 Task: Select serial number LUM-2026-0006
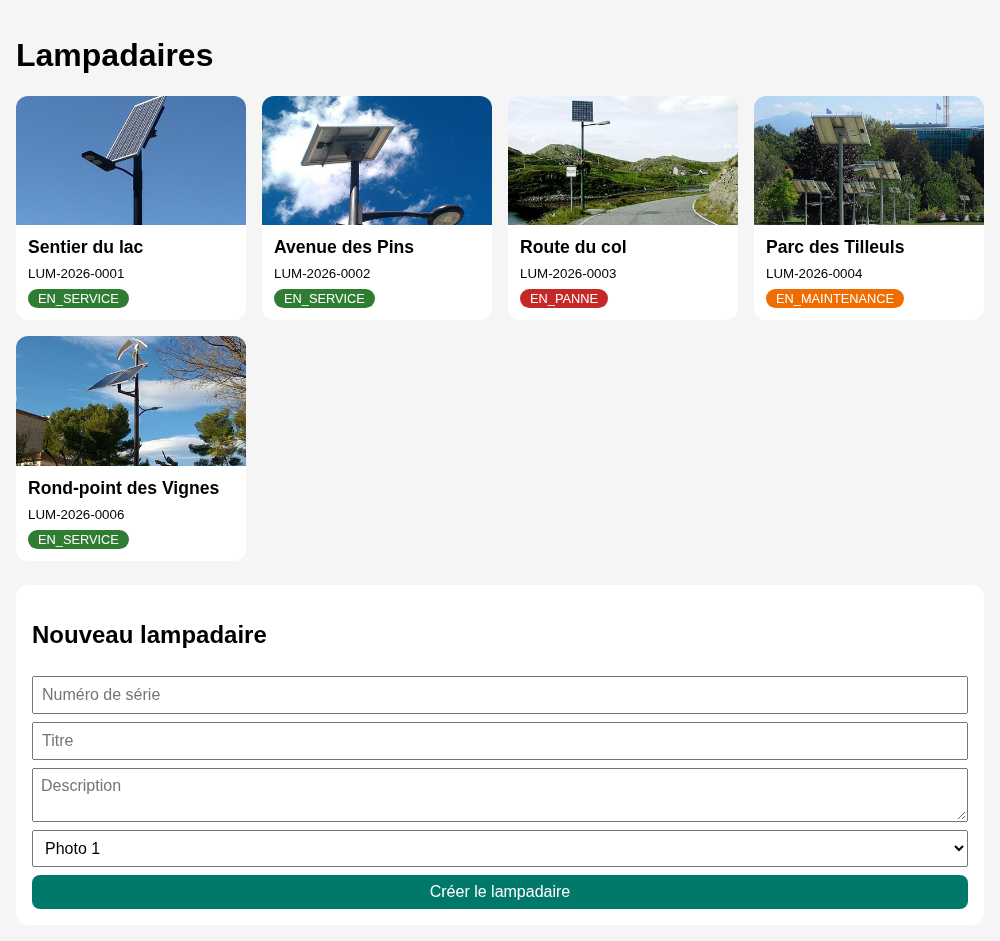point(76,515)
